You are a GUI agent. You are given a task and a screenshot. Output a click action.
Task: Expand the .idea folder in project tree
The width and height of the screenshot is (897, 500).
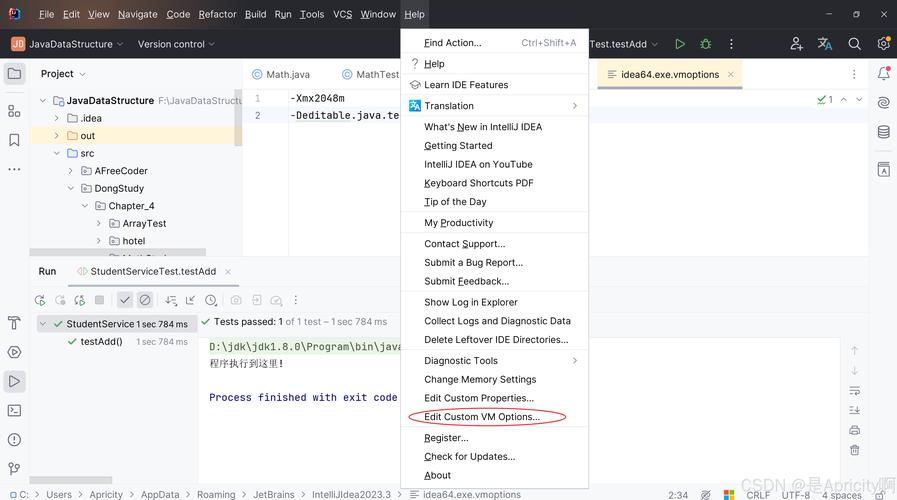(x=58, y=118)
